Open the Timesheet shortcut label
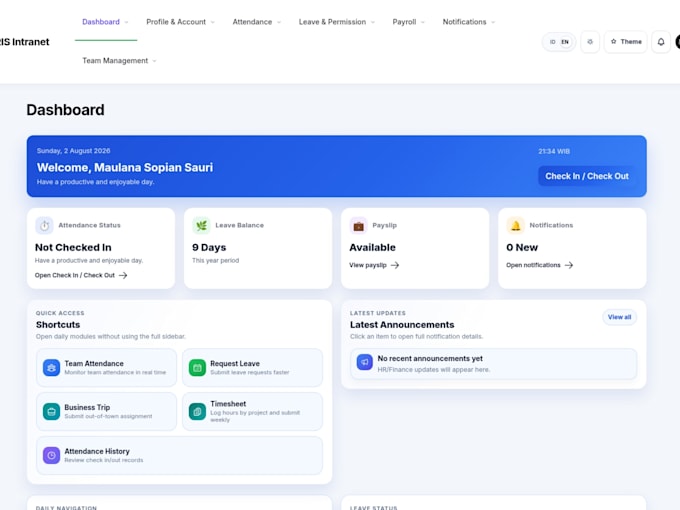 click(228, 404)
